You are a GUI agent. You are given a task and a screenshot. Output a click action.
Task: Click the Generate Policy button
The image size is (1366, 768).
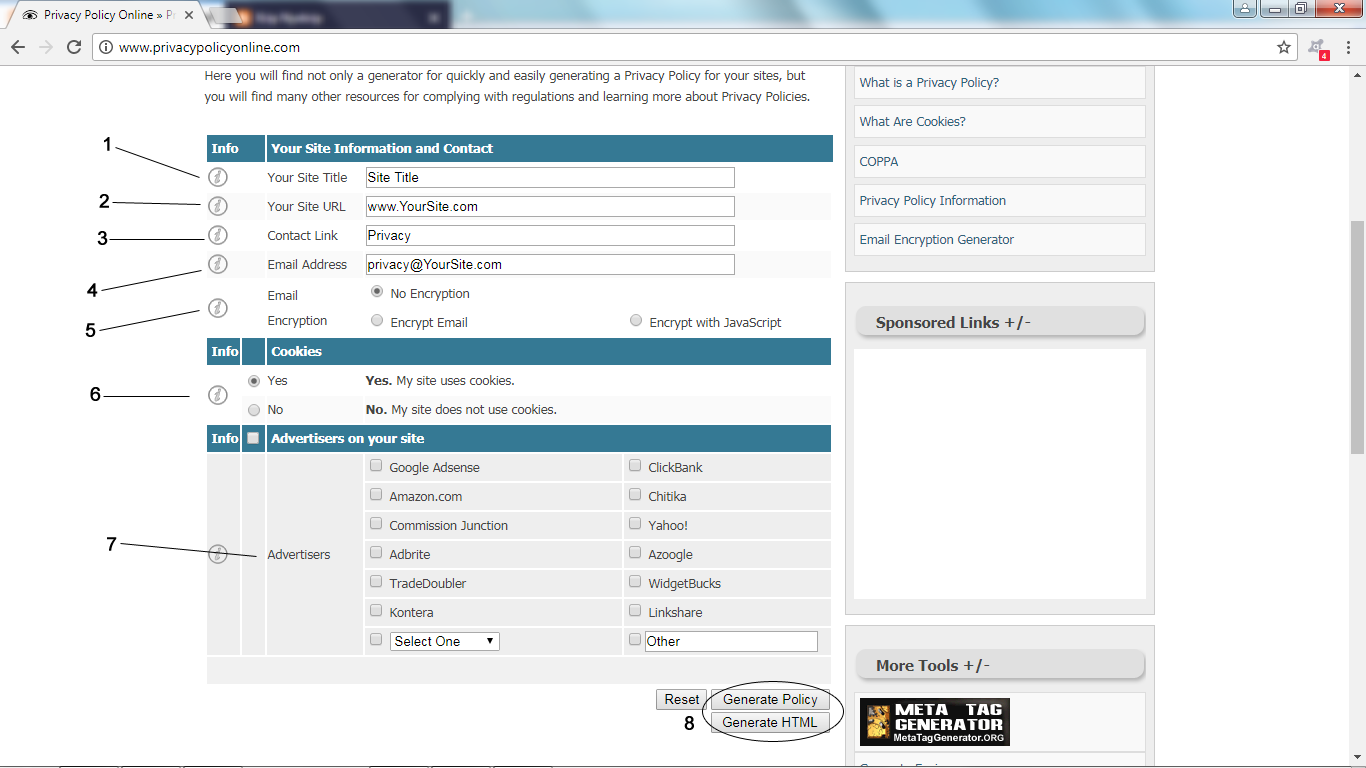click(x=770, y=700)
